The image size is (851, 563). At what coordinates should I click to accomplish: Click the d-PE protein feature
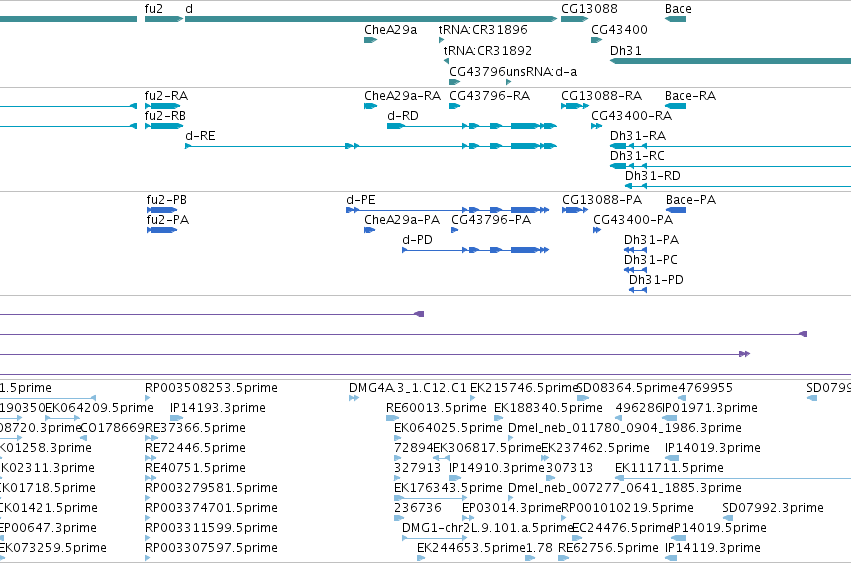(448, 210)
